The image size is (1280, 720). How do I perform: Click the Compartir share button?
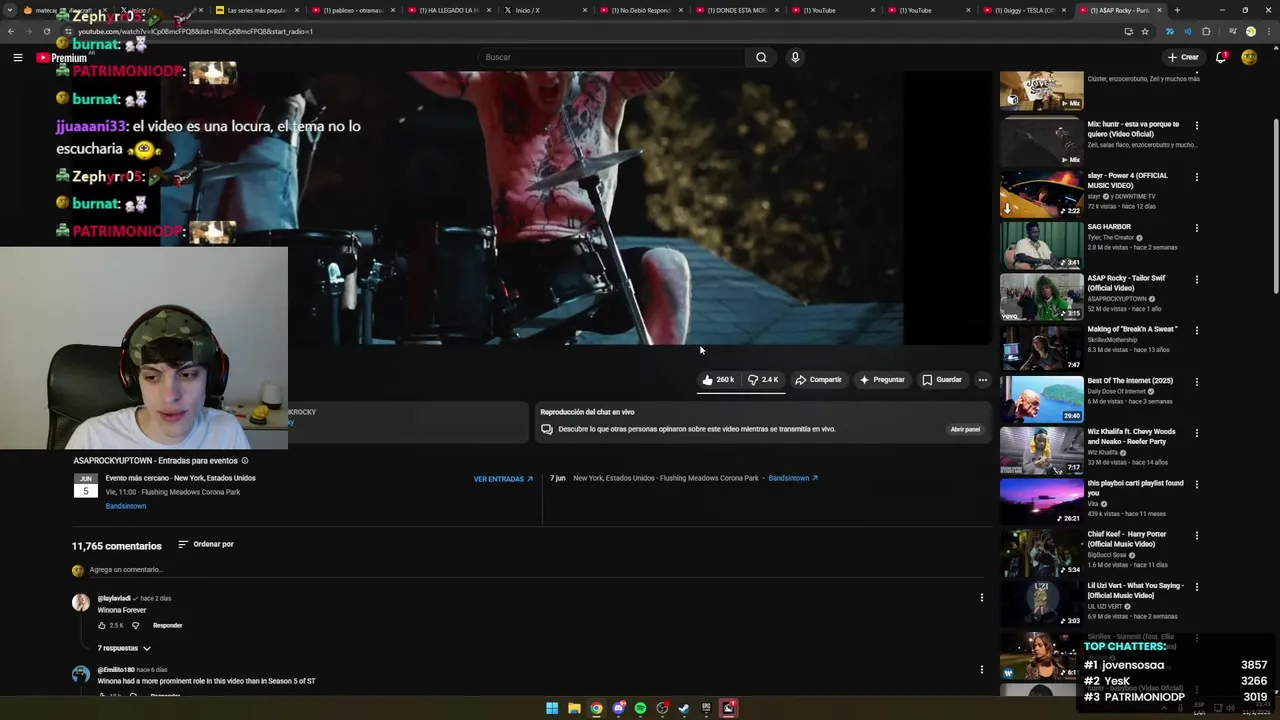[818, 380]
